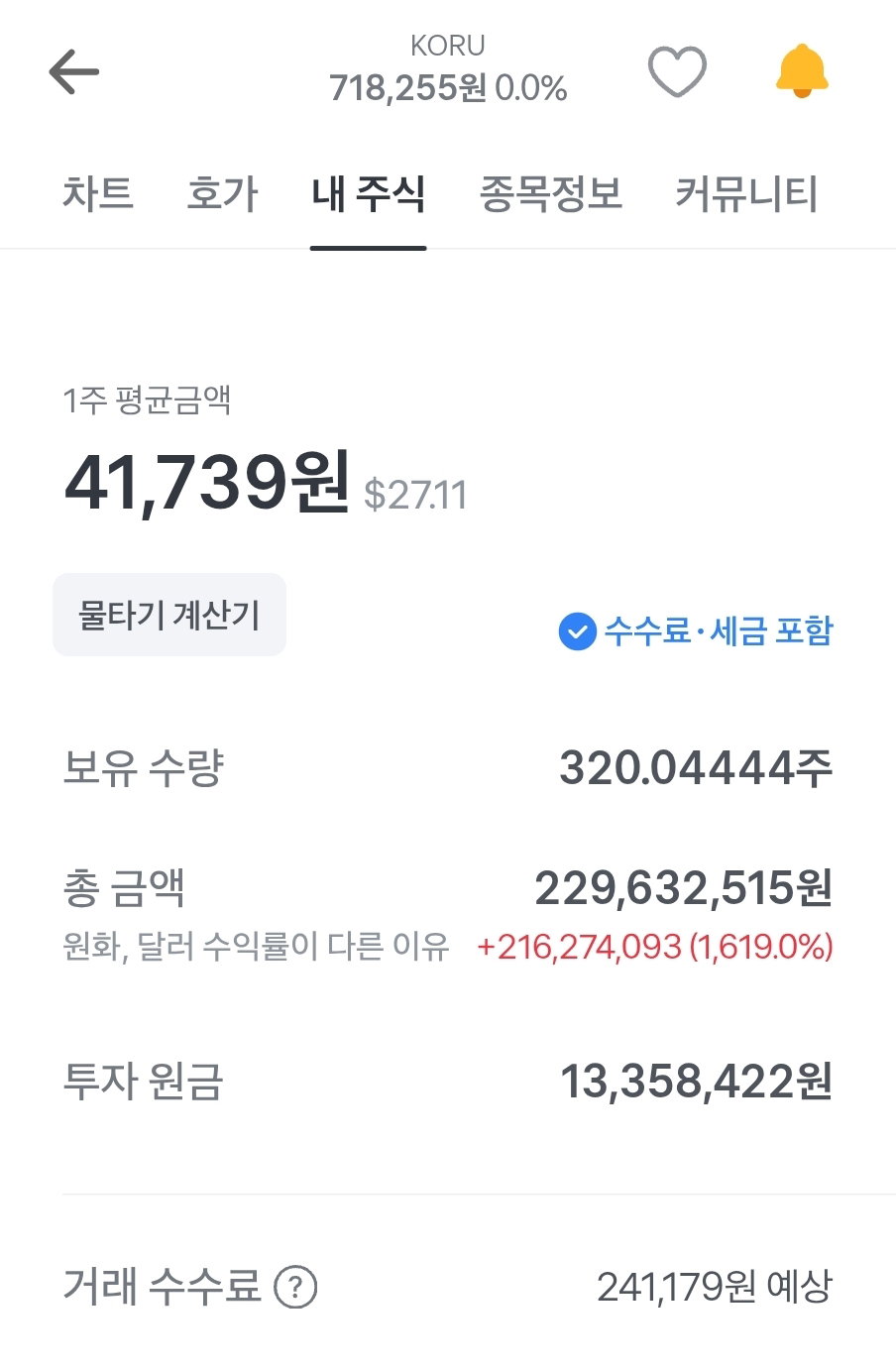The image size is (896, 1371).
Task: Tap the $27.11 dollar average price
Action: coord(415,495)
